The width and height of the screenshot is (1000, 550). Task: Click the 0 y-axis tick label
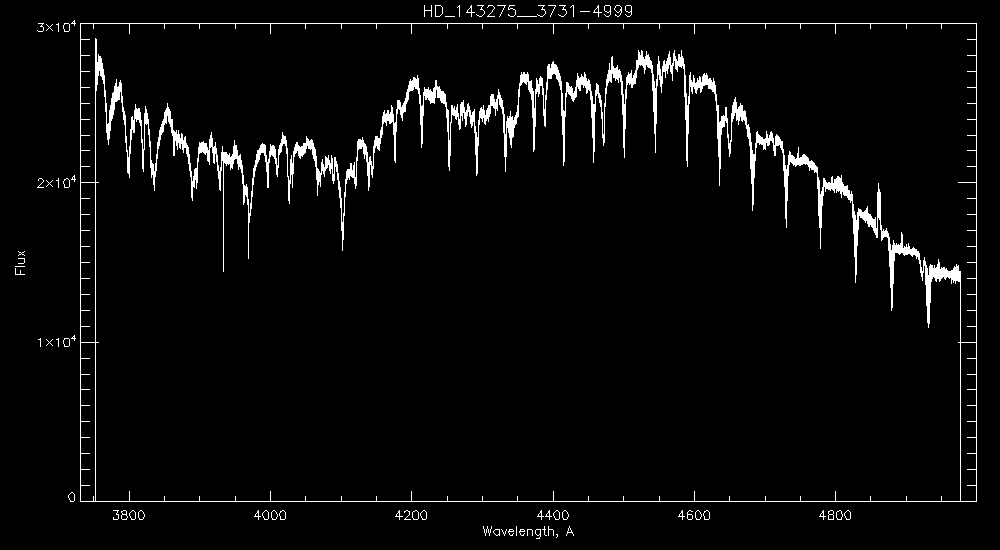coord(71,498)
